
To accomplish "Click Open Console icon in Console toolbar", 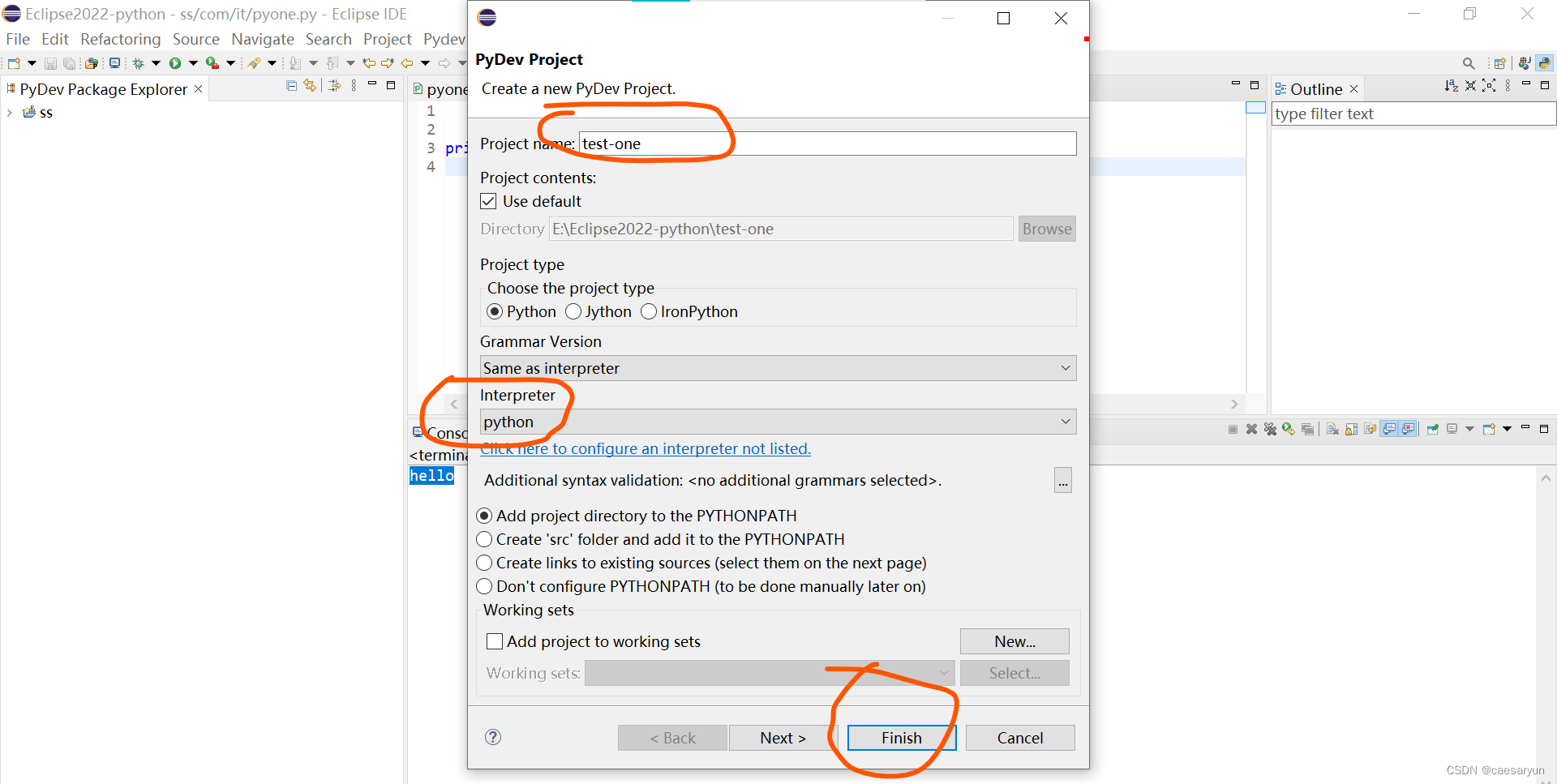I will 1489,429.
